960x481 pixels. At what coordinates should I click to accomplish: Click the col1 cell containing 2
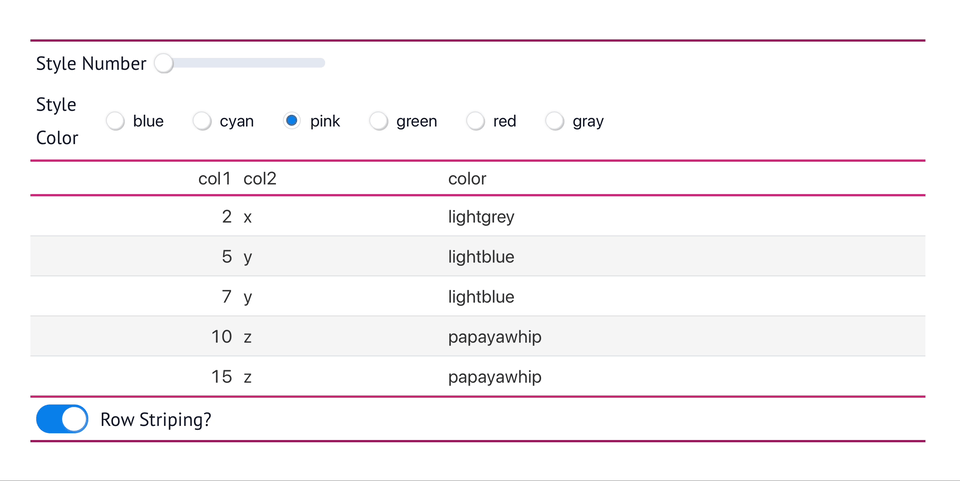click(x=227, y=216)
